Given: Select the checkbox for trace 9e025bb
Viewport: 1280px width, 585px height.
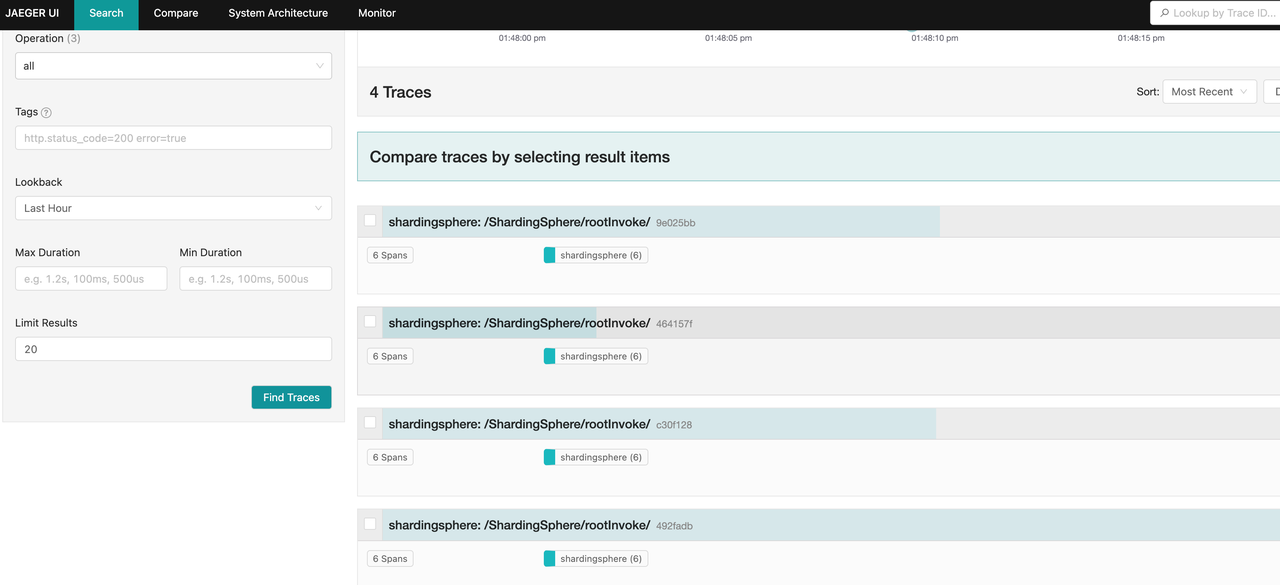Looking at the screenshot, I should coord(370,221).
